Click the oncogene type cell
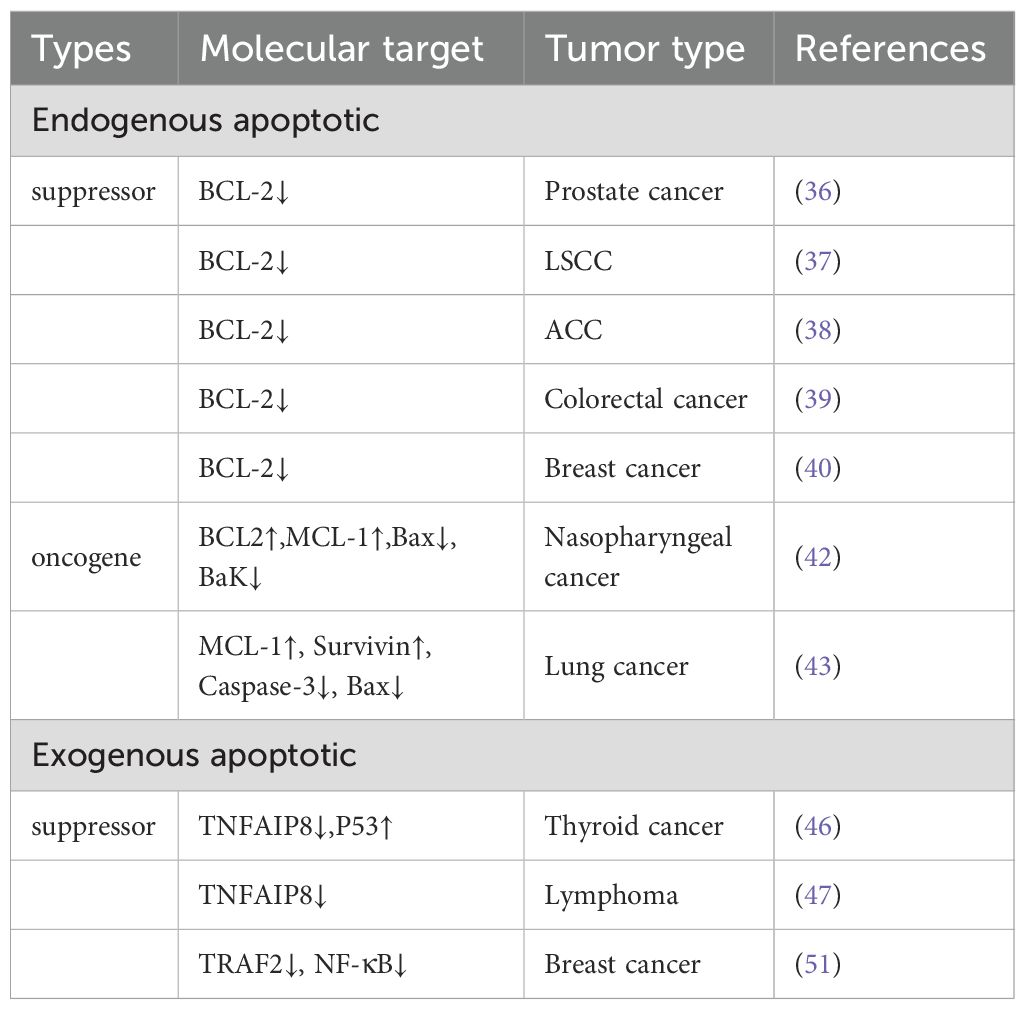This screenshot has width=1026, height=1010. (x=86, y=557)
